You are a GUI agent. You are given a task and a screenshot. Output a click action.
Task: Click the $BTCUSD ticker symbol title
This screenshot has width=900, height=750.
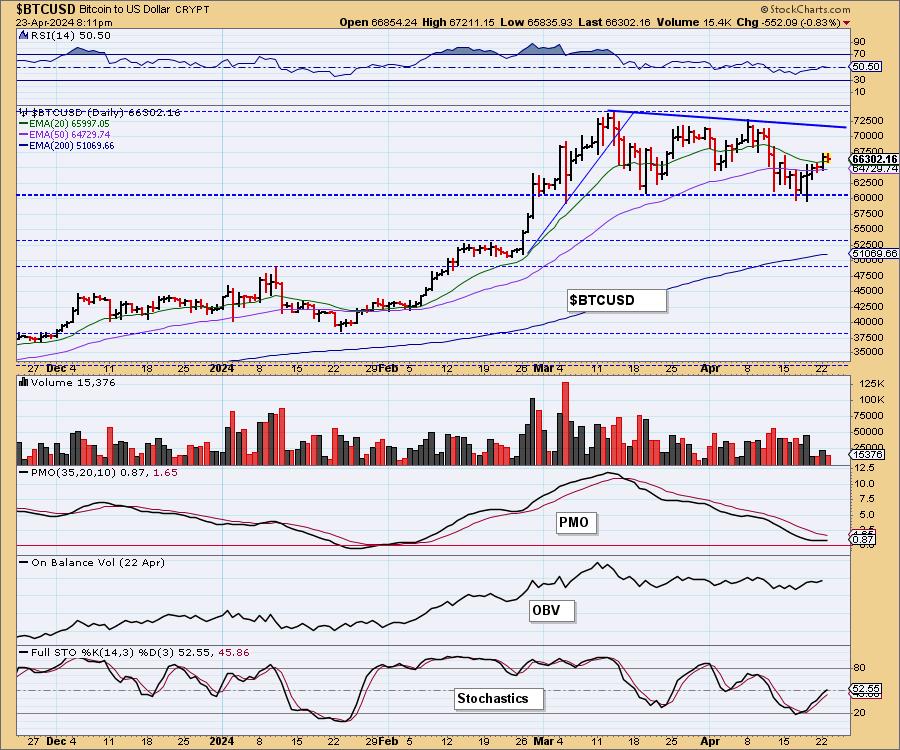pyautogui.click(x=46, y=9)
